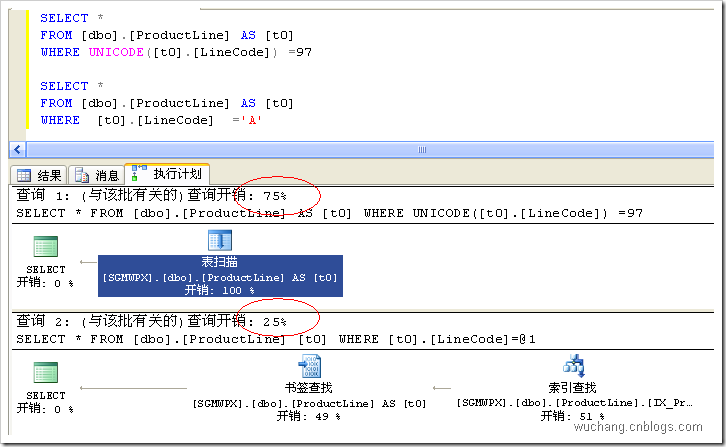Click the table scan (表扫描) operator icon
Image resolution: width=726 pixels, height=447 pixels.
220,241
